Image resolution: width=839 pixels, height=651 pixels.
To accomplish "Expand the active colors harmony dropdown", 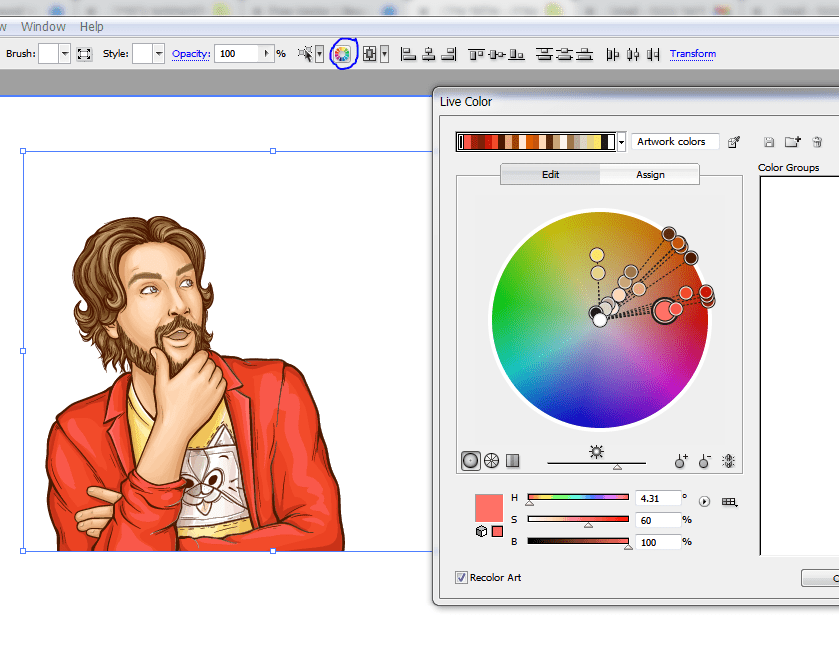I will coord(621,142).
